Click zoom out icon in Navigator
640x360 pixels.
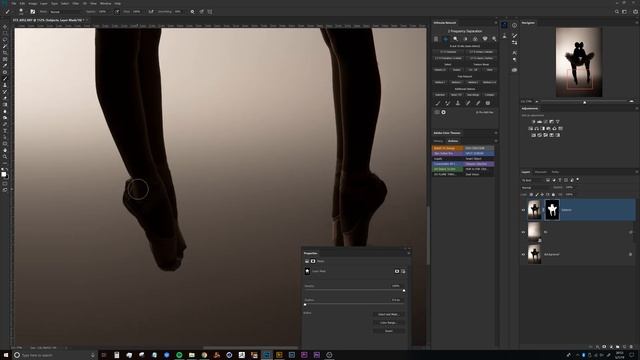[x=537, y=101]
